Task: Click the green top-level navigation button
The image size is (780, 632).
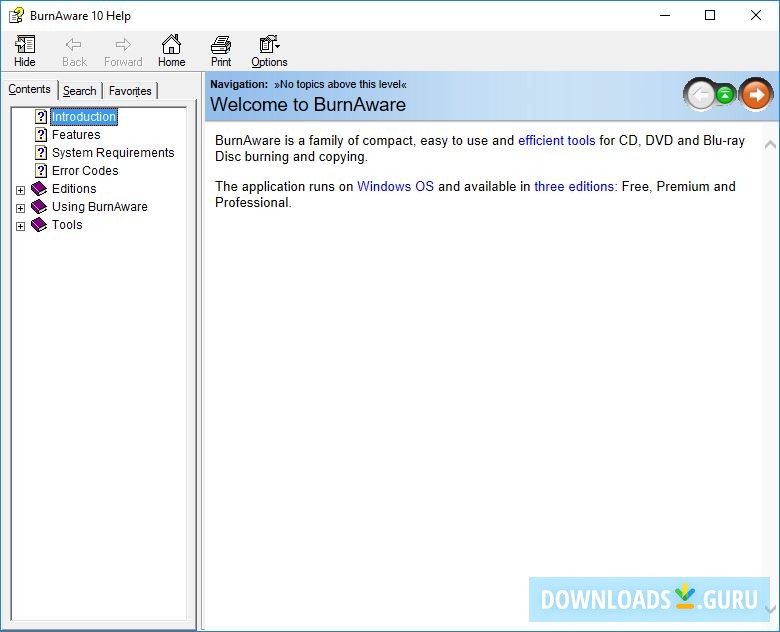Action: 726,94
